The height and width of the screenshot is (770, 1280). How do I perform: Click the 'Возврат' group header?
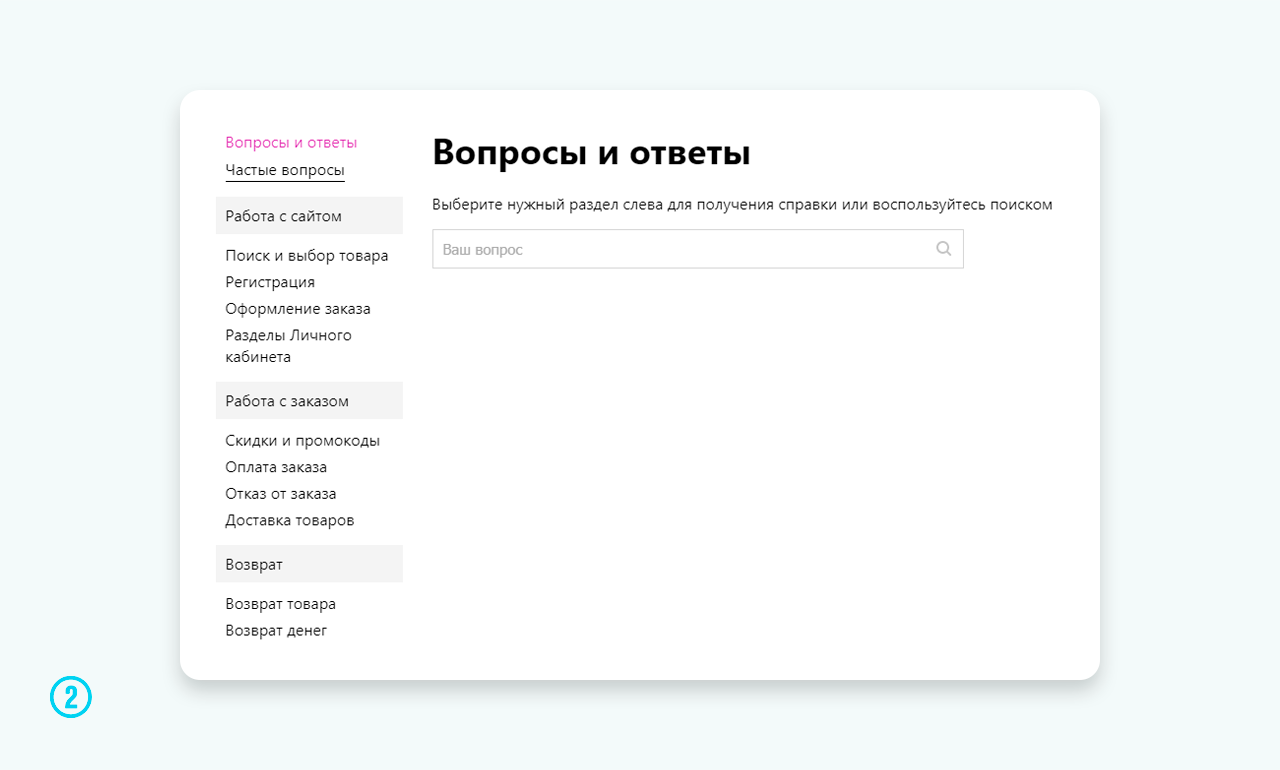[309, 564]
